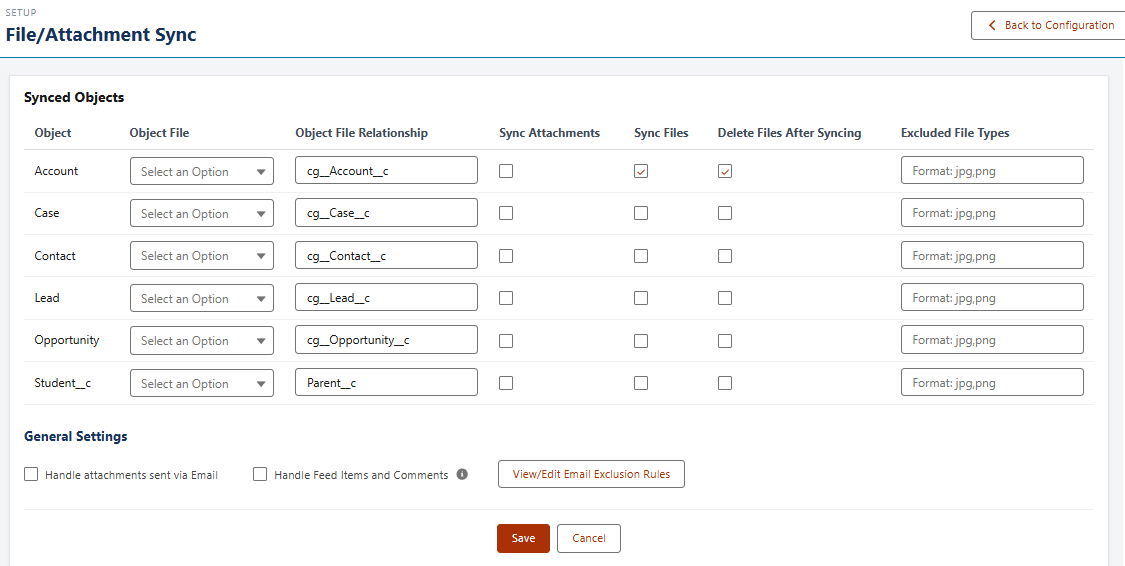Image resolution: width=1125 pixels, height=566 pixels.
Task: Click the Account object label
Action: click(x=56, y=171)
